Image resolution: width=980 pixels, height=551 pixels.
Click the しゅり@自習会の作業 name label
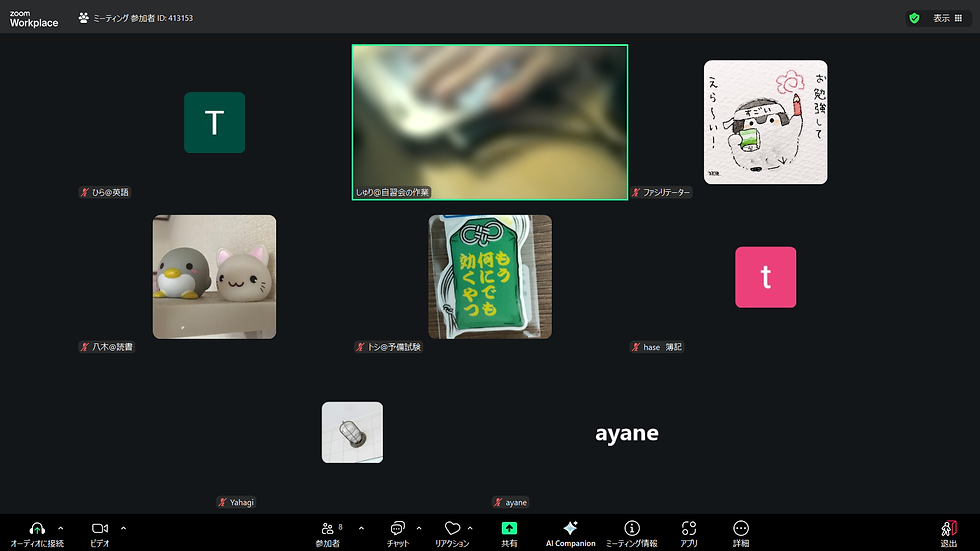392,192
